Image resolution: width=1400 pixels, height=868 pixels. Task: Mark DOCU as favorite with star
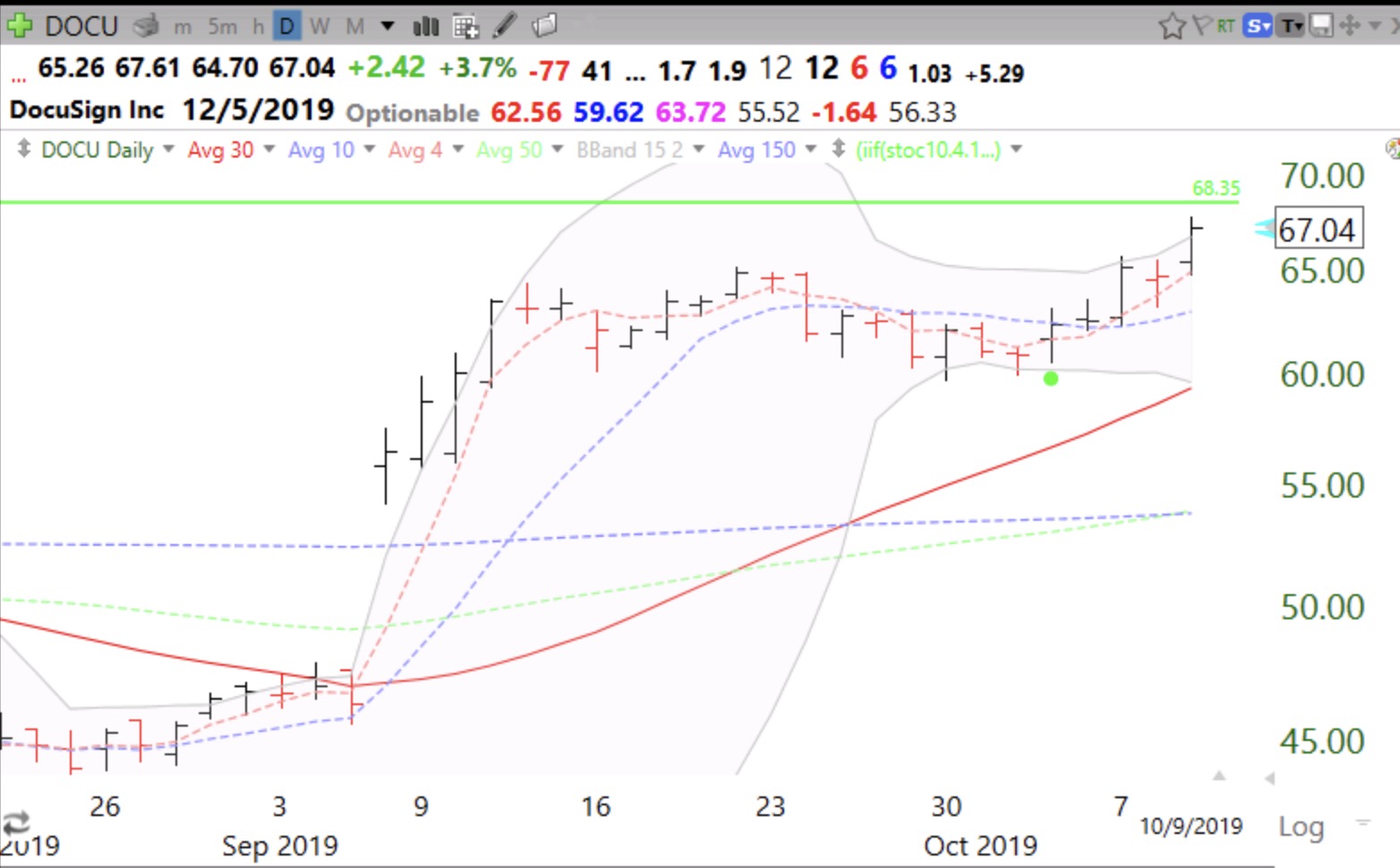(1172, 26)
